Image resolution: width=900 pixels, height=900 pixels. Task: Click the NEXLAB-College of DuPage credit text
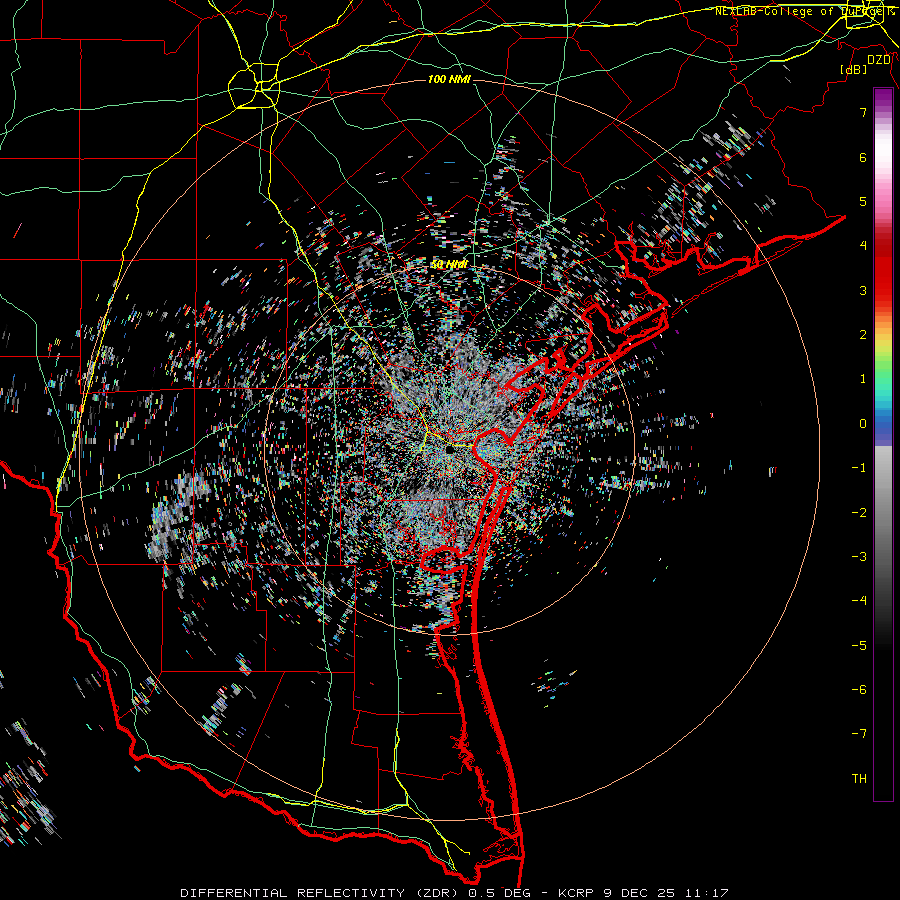[x=804, y=11]
